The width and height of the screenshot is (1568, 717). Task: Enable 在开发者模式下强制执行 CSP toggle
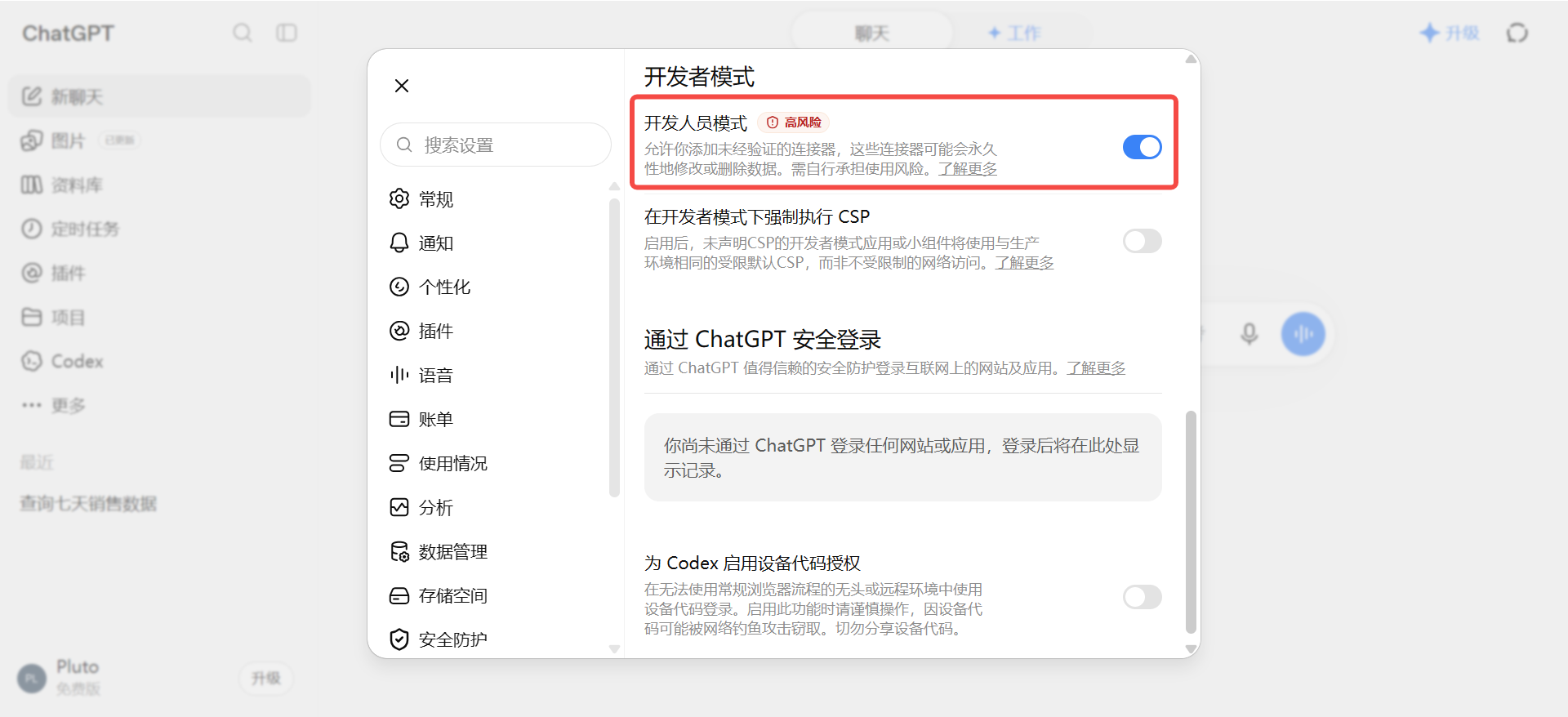pyautogui.click(x=1142, y=241)
